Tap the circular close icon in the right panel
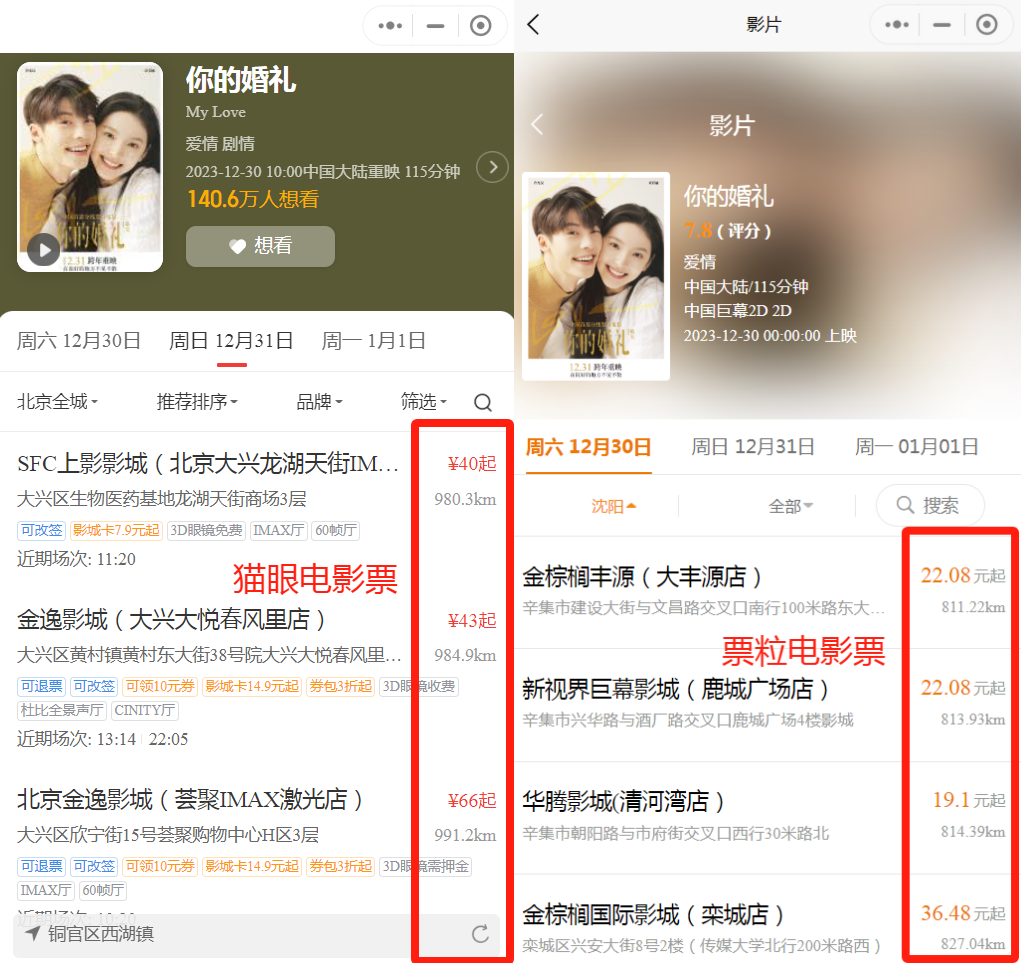Image resolution: width=1021 pixels, height=963 pixels. pos(986,25)
